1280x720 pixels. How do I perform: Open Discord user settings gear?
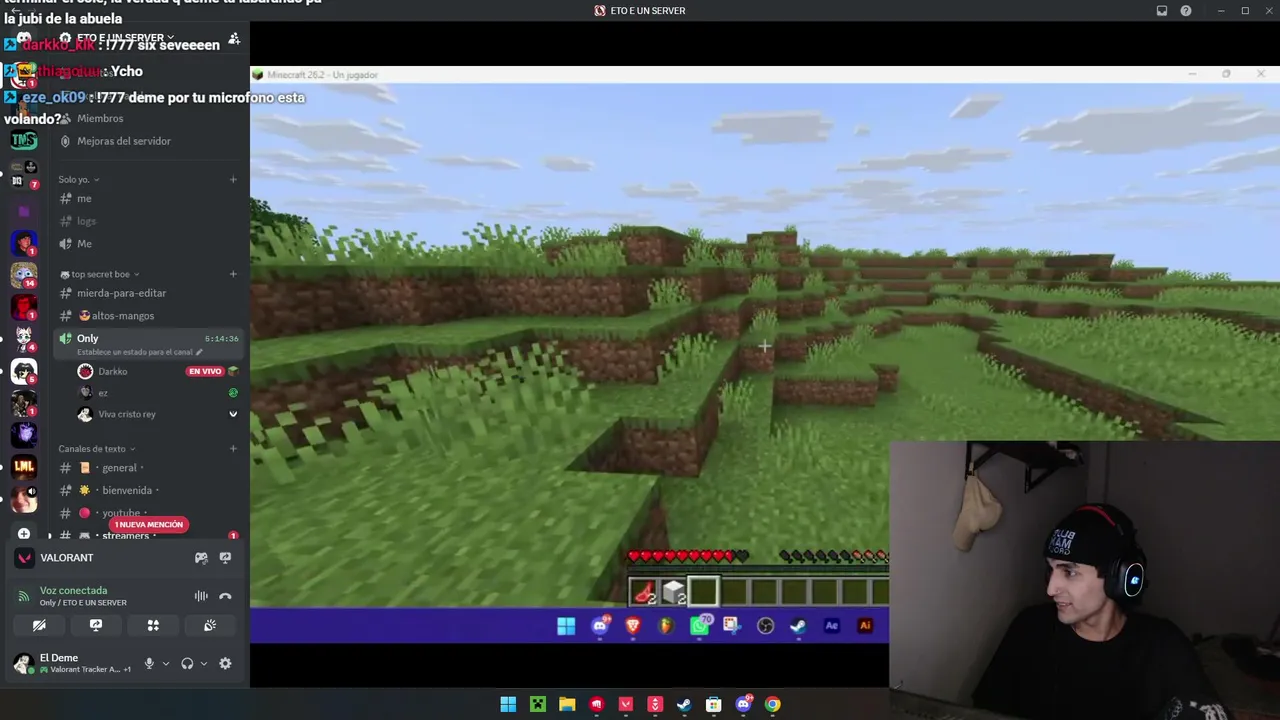[225, 663]
